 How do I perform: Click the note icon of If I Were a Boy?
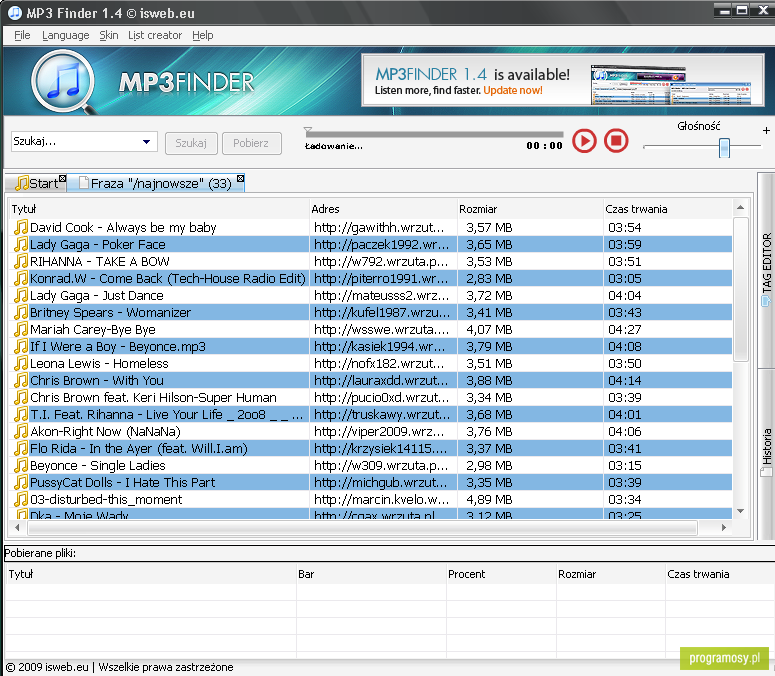[x=21, y=346]
